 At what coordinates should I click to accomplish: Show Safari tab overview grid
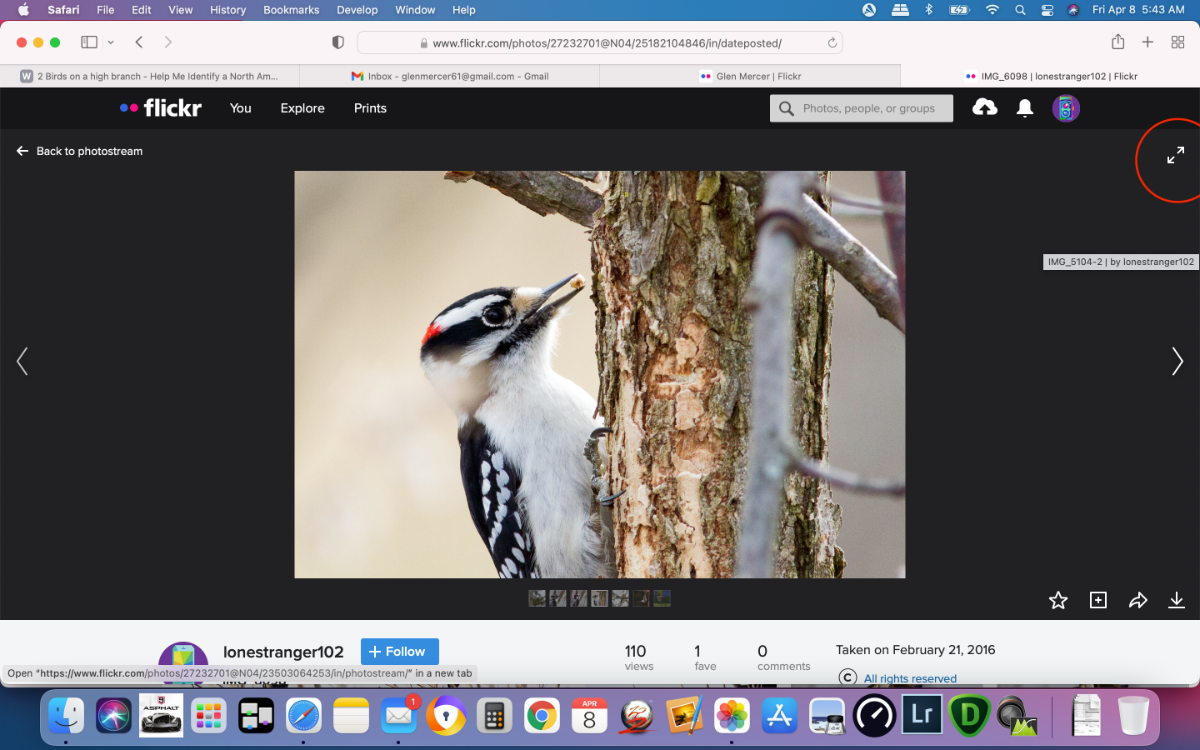click(x=1178, y=42)
